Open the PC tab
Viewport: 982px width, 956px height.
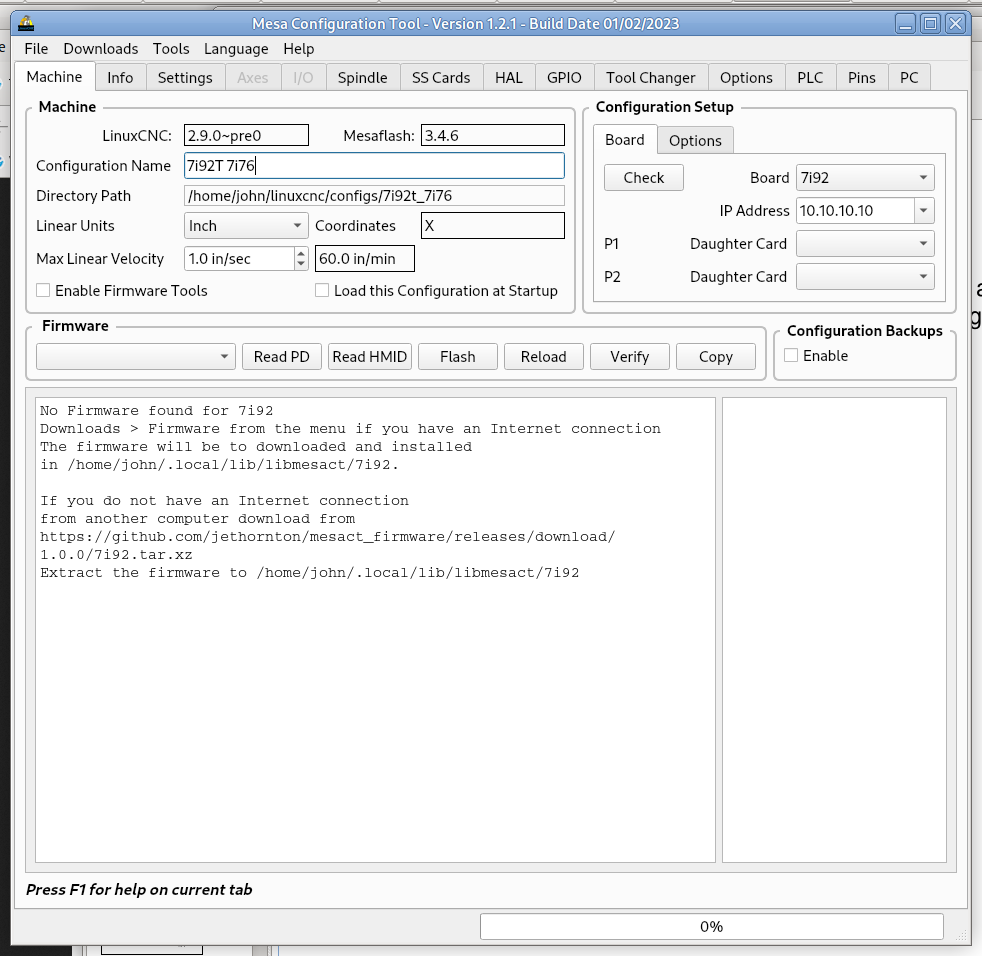(909, 78)
